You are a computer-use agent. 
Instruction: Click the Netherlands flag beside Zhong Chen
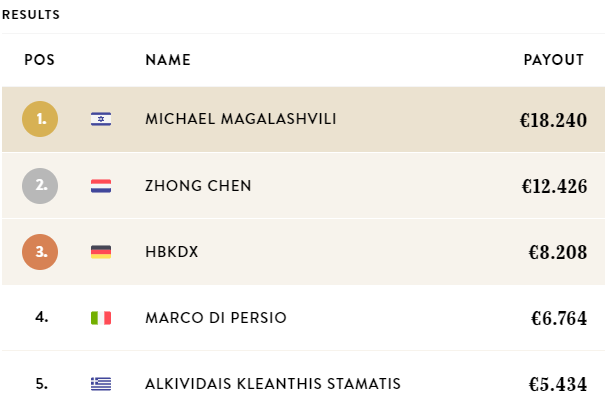coord(101,186)
